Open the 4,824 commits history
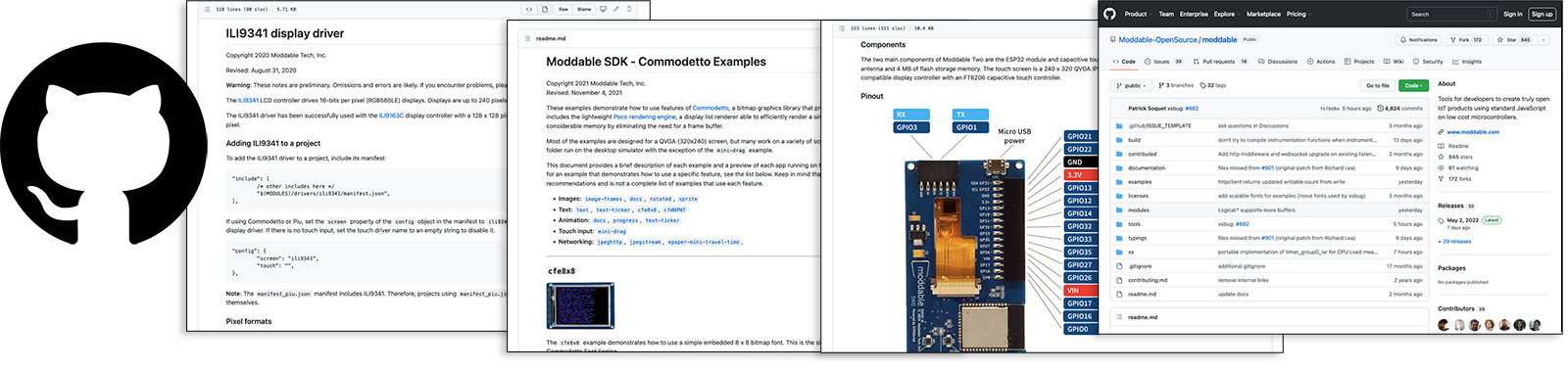 click(x=1399, y=109)
